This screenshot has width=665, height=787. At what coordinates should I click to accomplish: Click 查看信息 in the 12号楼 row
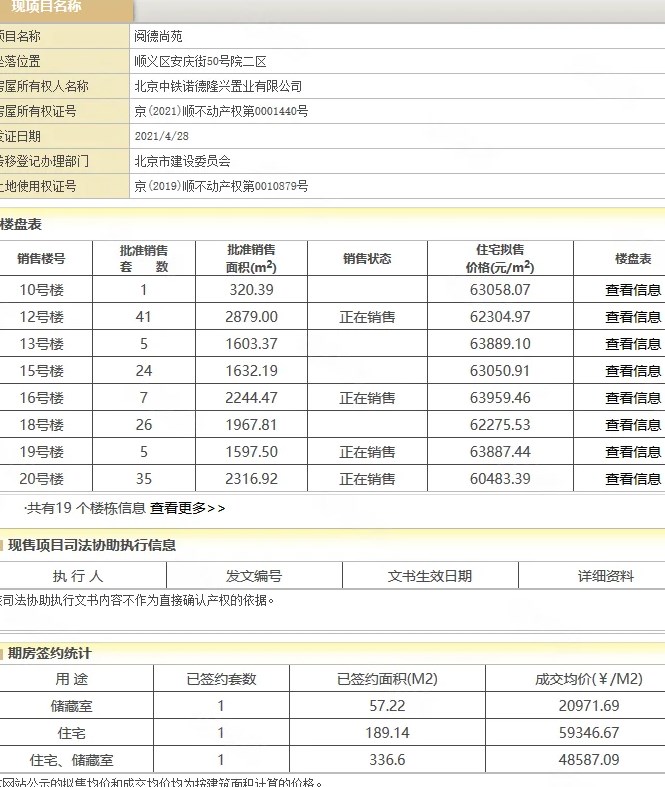pyautogui.click(x=632, y=317)
